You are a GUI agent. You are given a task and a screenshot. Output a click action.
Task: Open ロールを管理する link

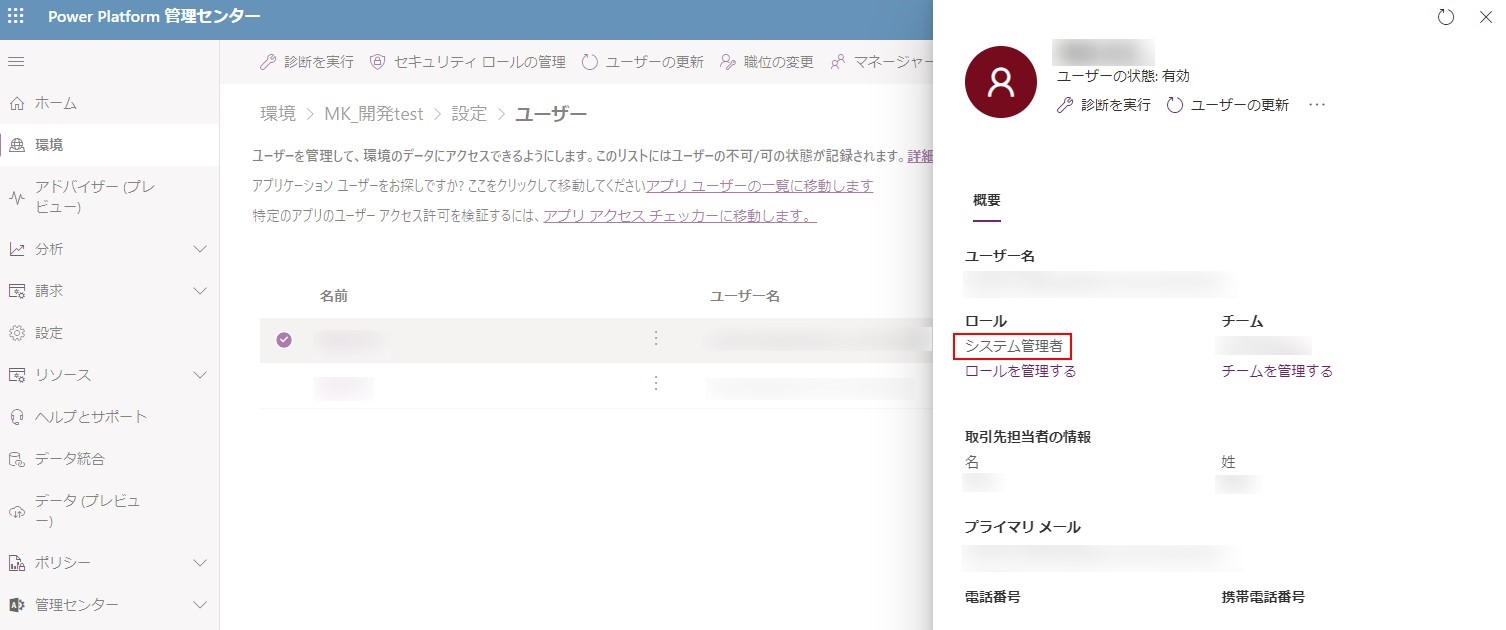pyautogui.click(x=1020, y=371)
